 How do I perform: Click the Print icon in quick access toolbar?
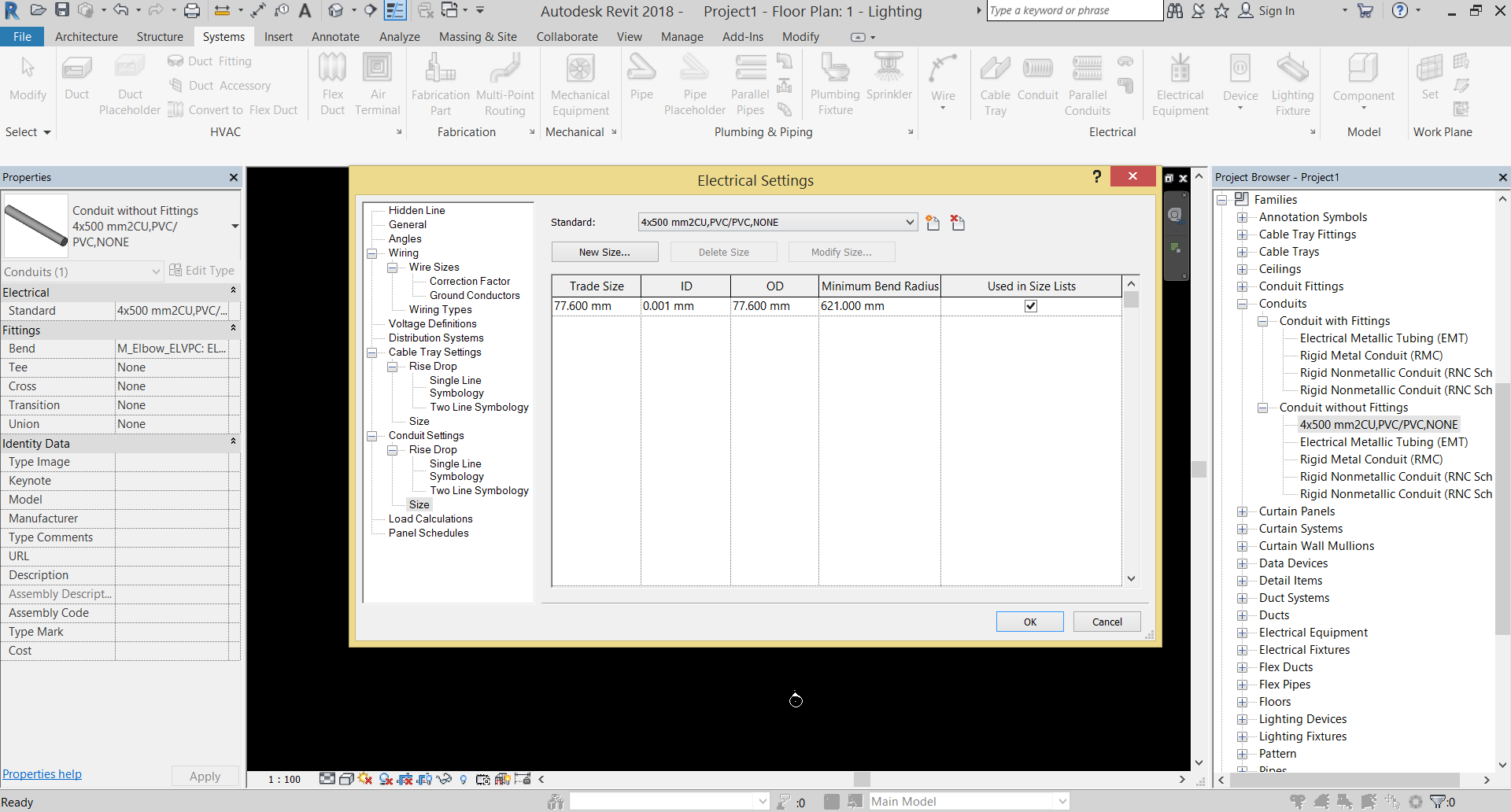[192, 10]
